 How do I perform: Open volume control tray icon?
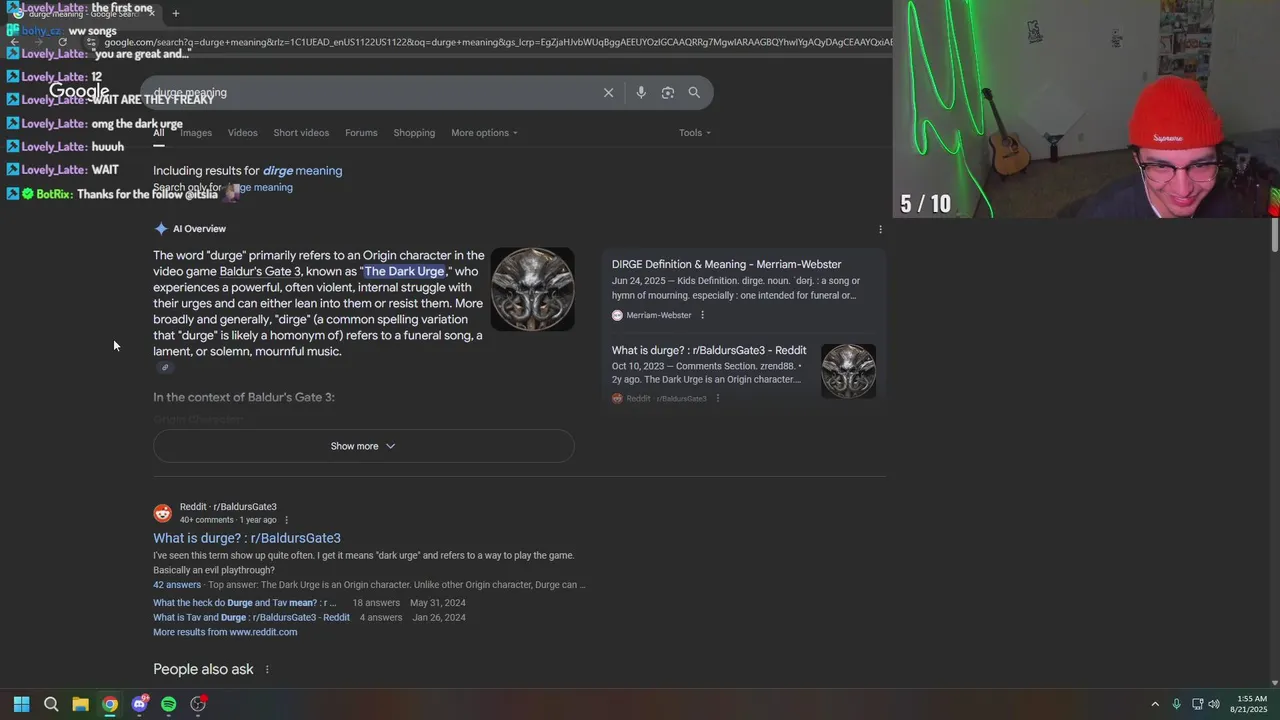(x=1214, y=704)
